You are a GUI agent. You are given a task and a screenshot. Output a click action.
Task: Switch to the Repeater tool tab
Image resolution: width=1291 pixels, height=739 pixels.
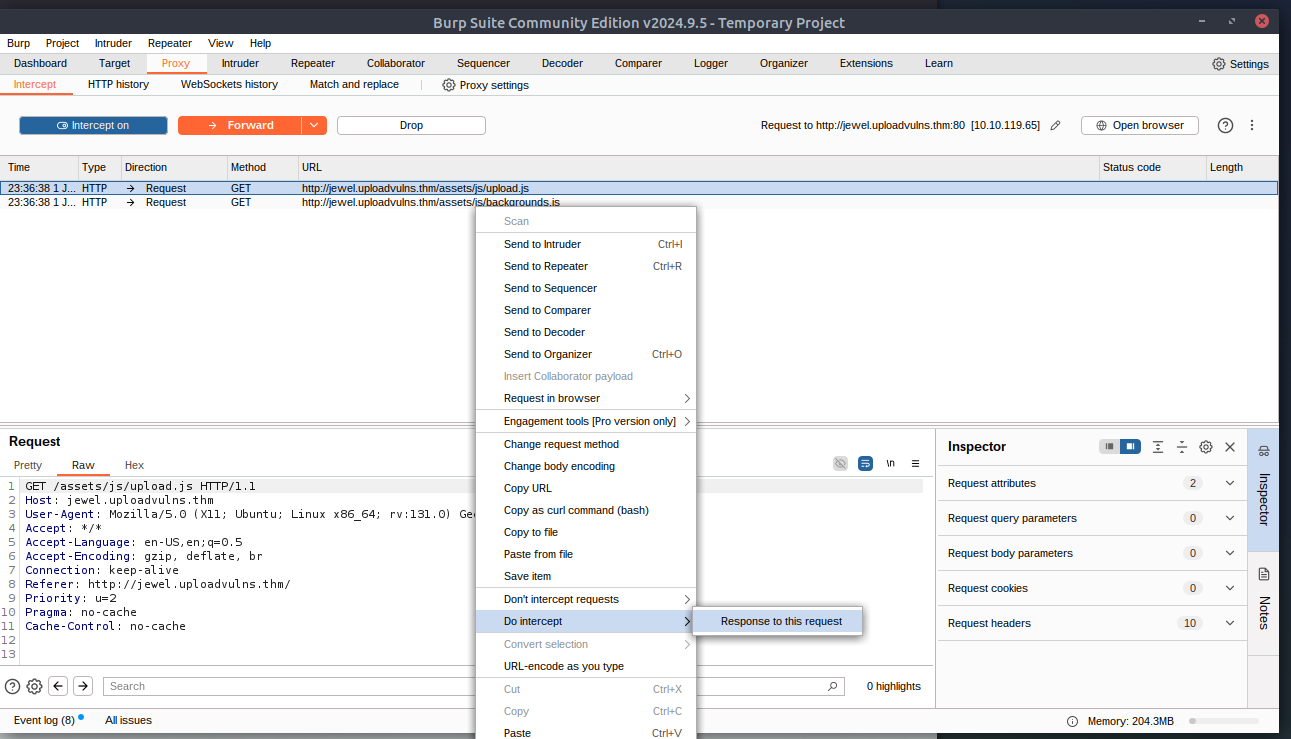click(313, 63)
